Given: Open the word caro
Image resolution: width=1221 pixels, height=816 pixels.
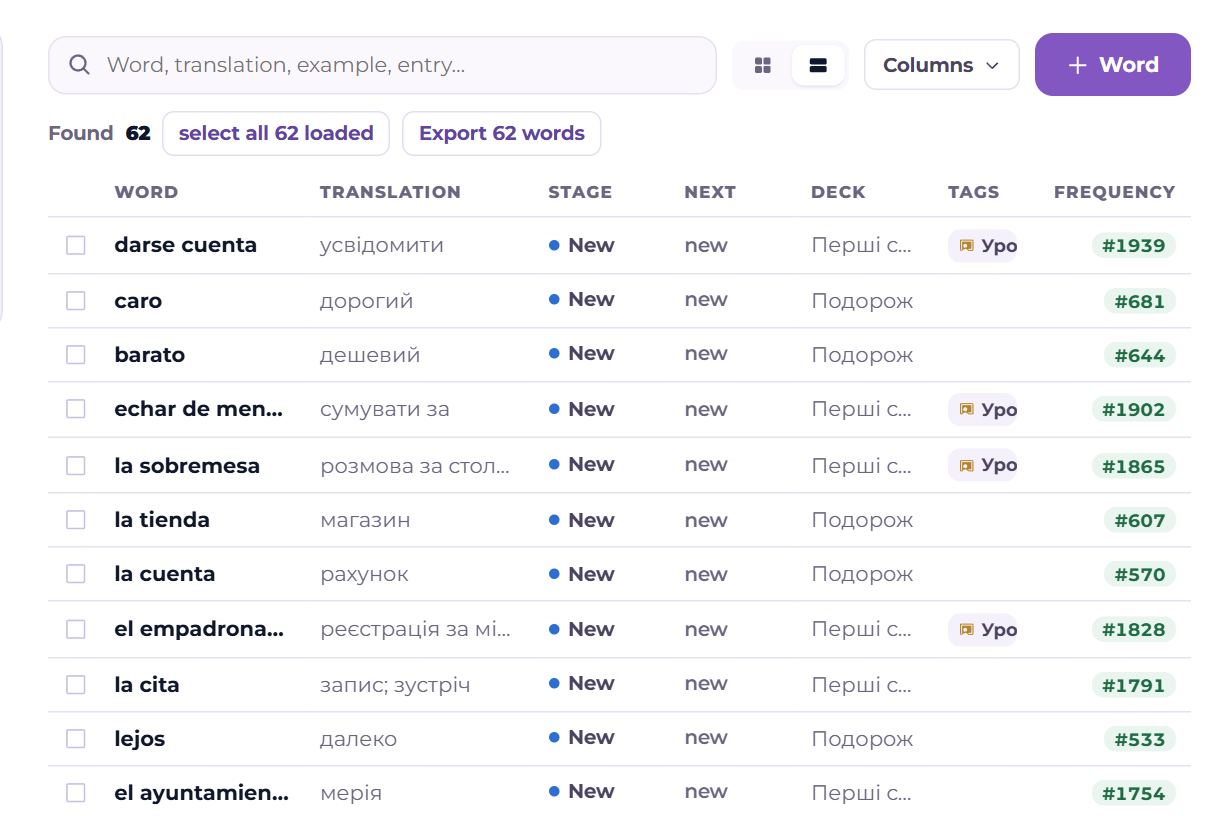Looking at the screenshot, I should [138, 301].
